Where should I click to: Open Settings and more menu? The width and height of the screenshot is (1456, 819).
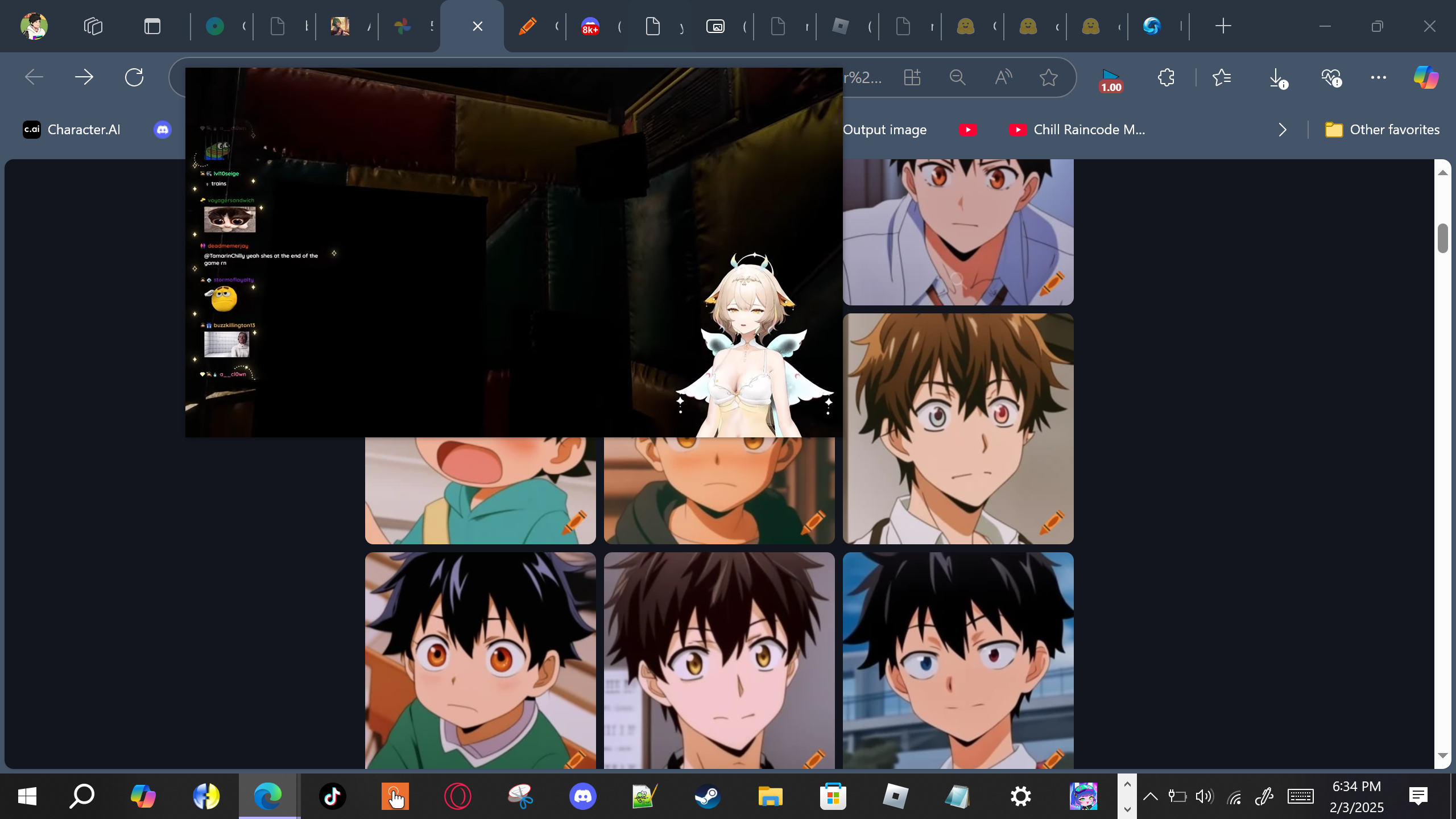pos(1379,77)
